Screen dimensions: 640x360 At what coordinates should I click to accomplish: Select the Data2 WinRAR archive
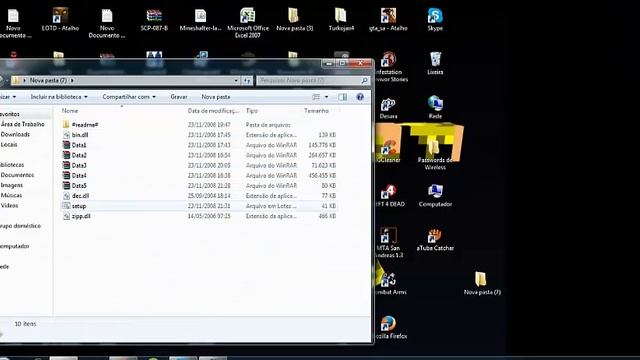click(199, 155)
